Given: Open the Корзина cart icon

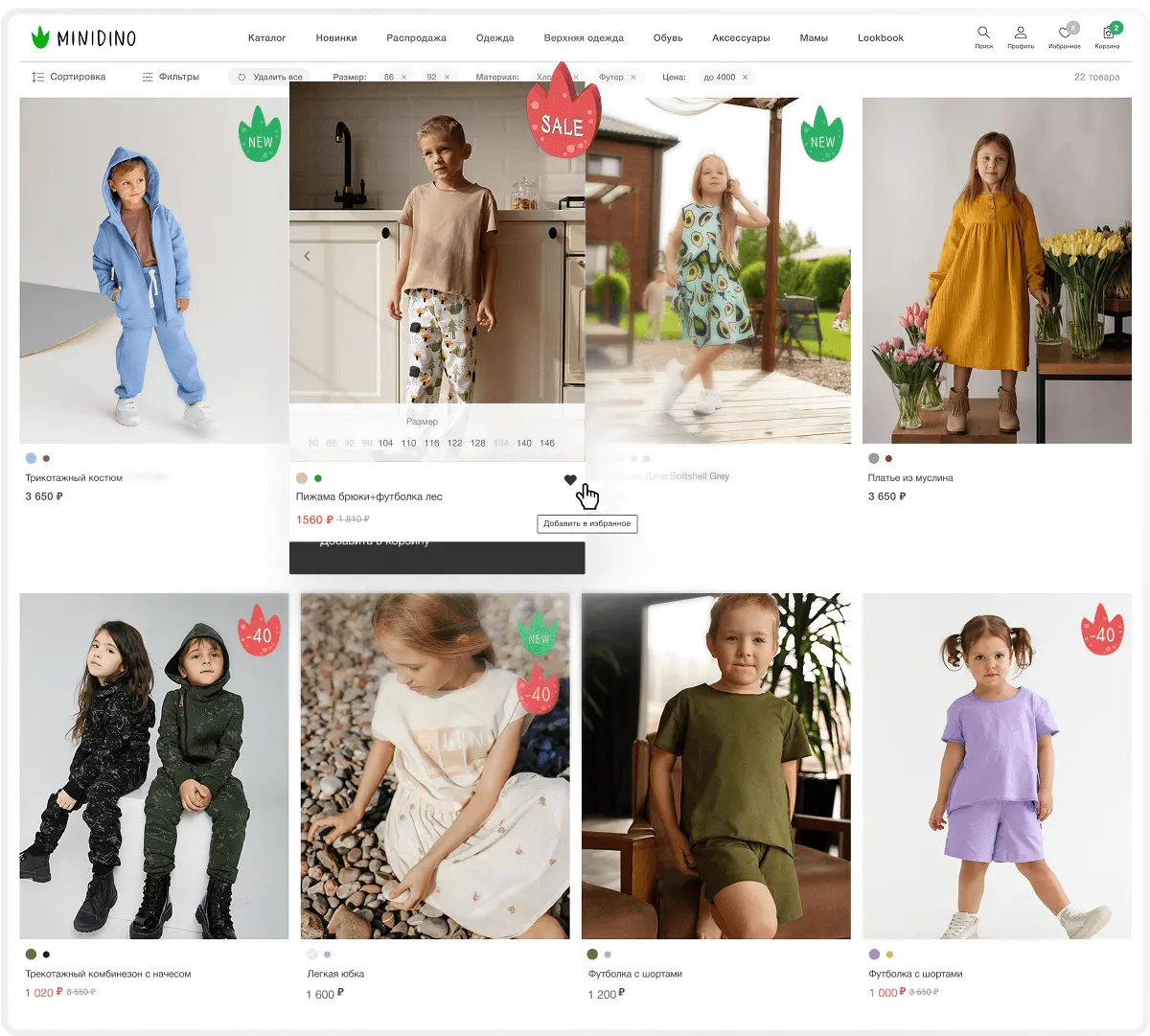Looking at the screenshot, I should [1108, 35].
